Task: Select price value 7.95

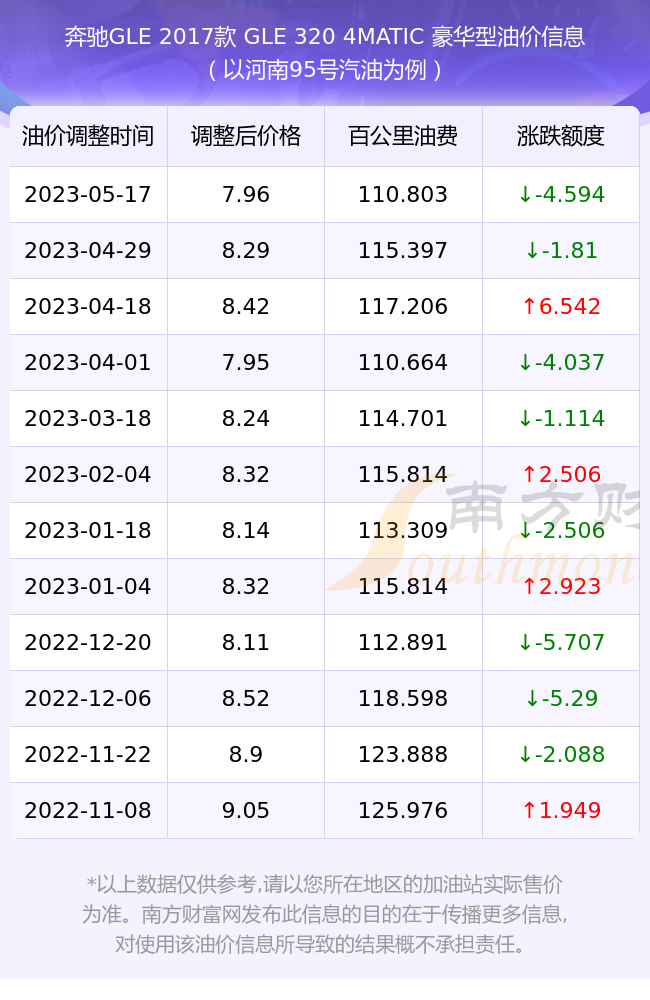Action: click(246, 363)
